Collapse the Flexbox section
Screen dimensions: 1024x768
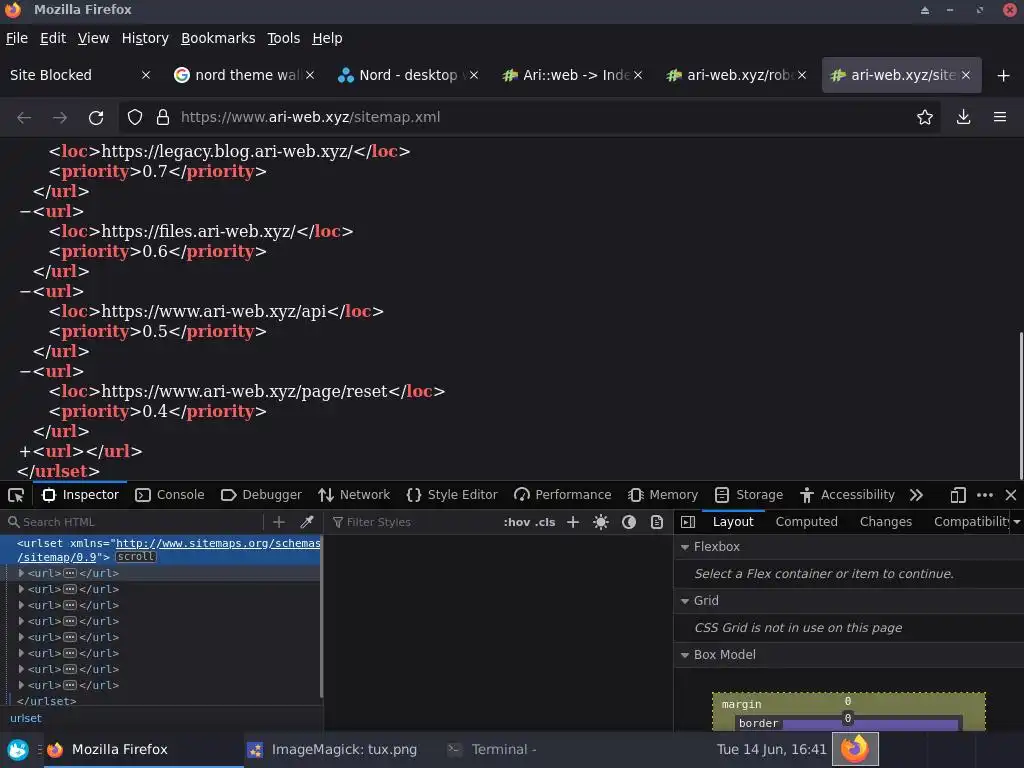(685, 547)
